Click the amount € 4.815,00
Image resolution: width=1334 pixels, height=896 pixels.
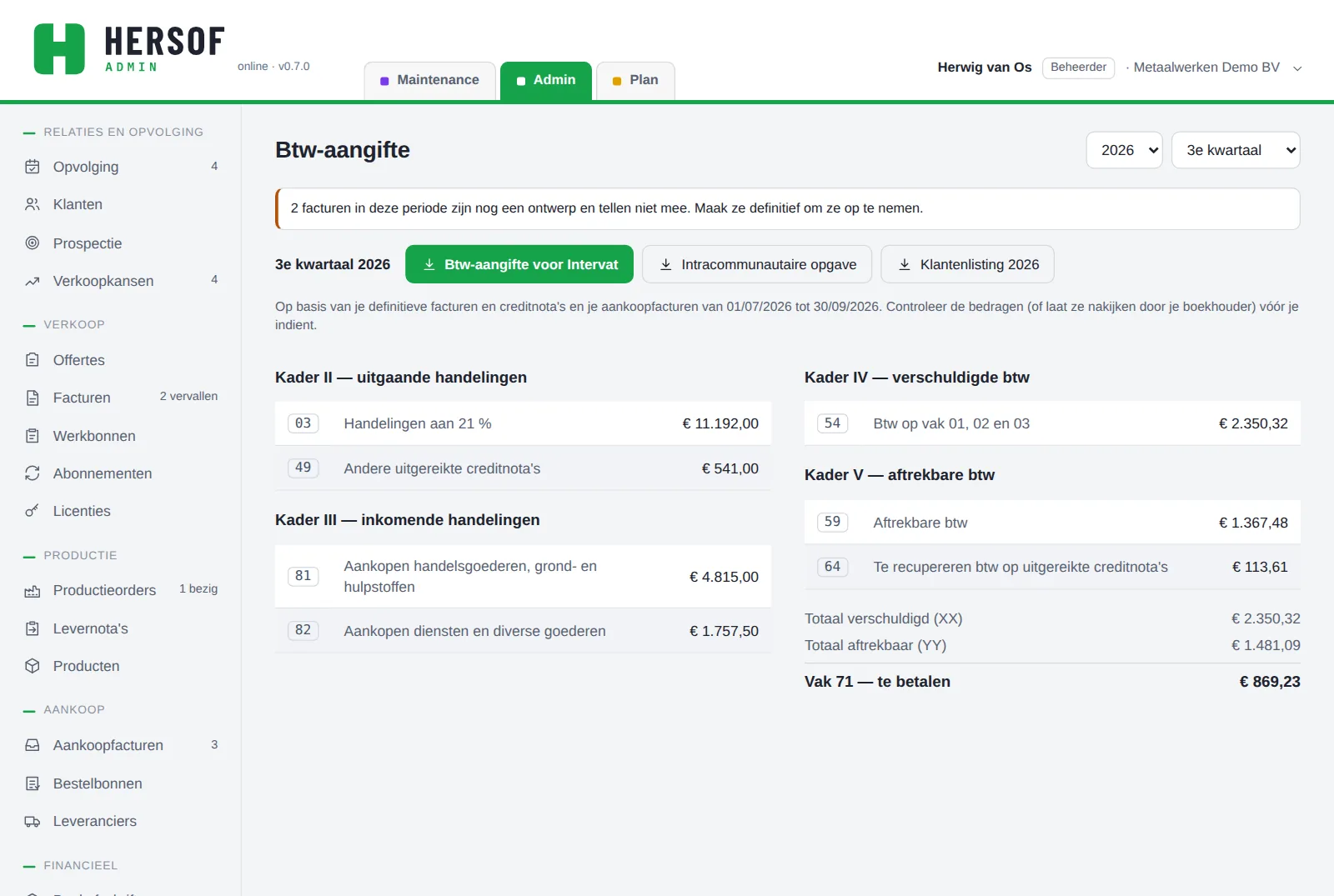[x=724, y=577]
